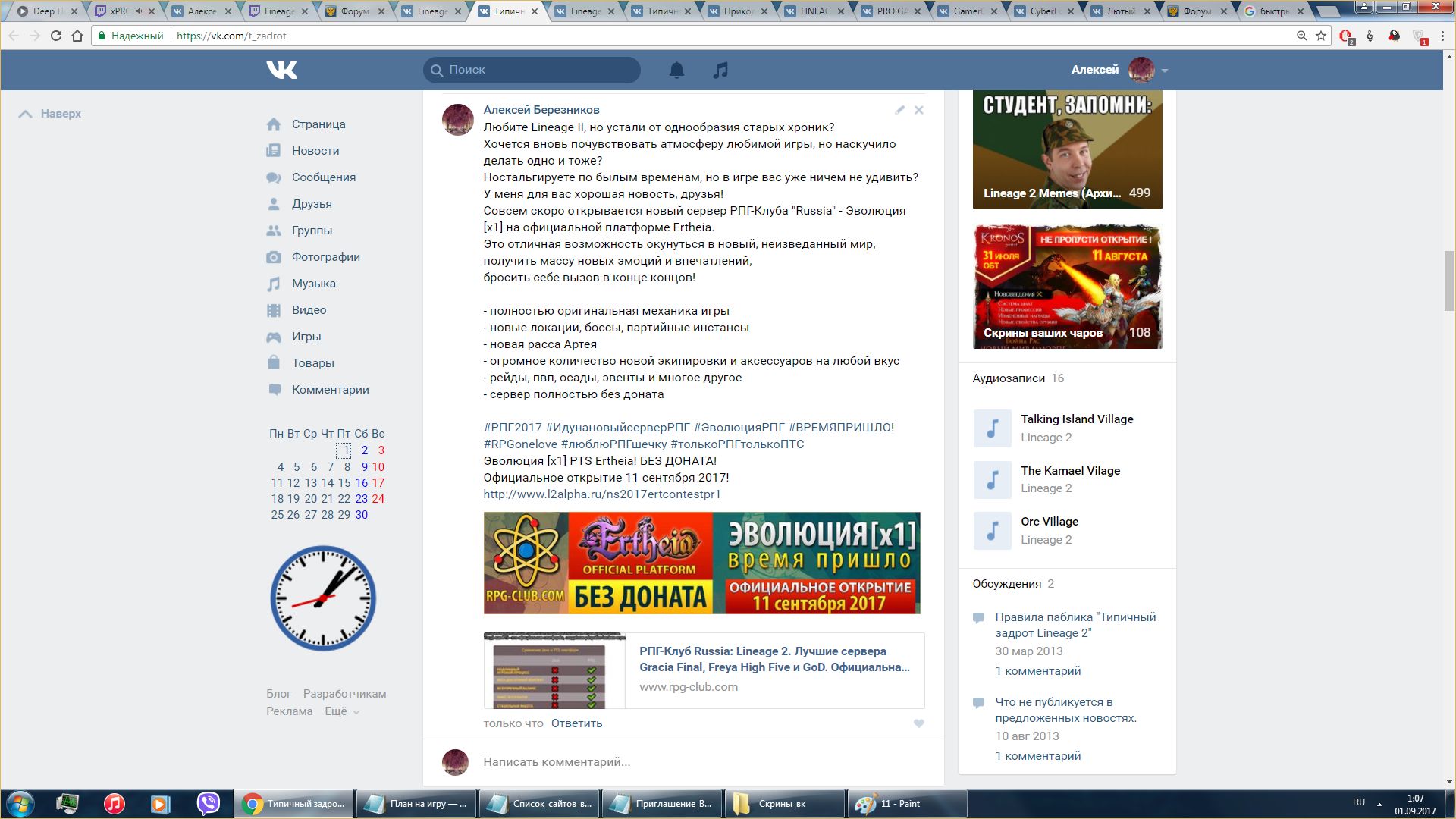Like the comment with the heart icon
This screenshot has height=819, width=1456.
[x=918, y=723]
